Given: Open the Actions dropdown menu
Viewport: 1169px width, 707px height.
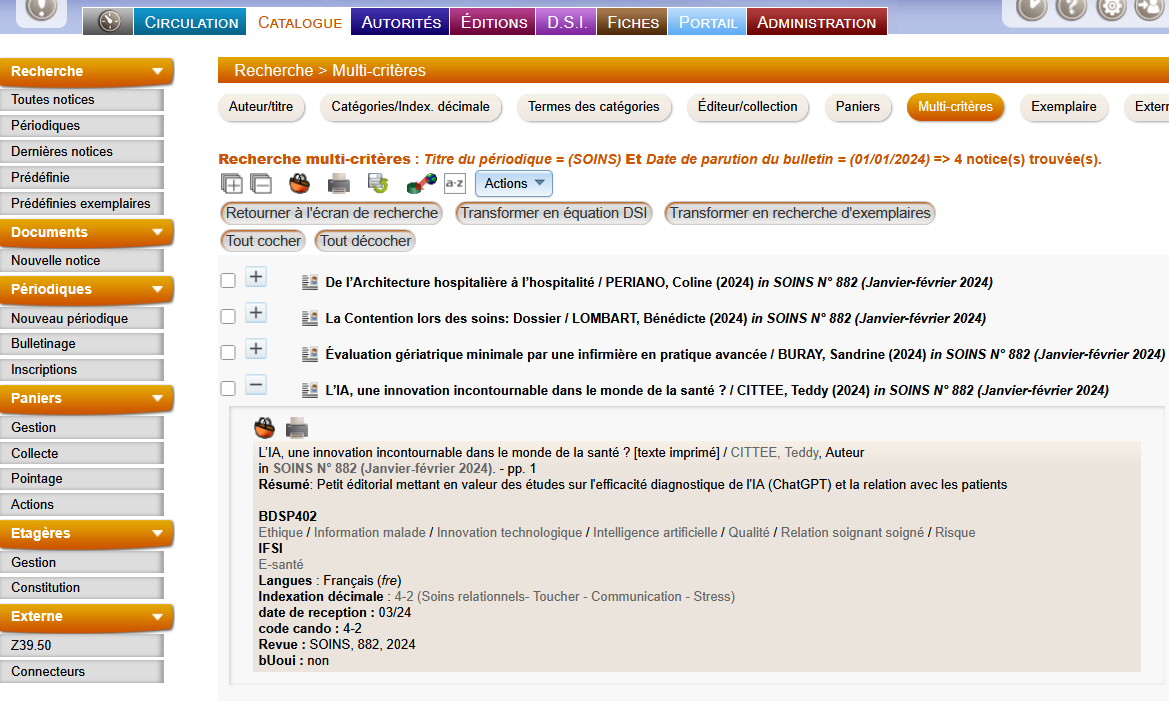Looking at the screenshot, I should click(514, 184).
